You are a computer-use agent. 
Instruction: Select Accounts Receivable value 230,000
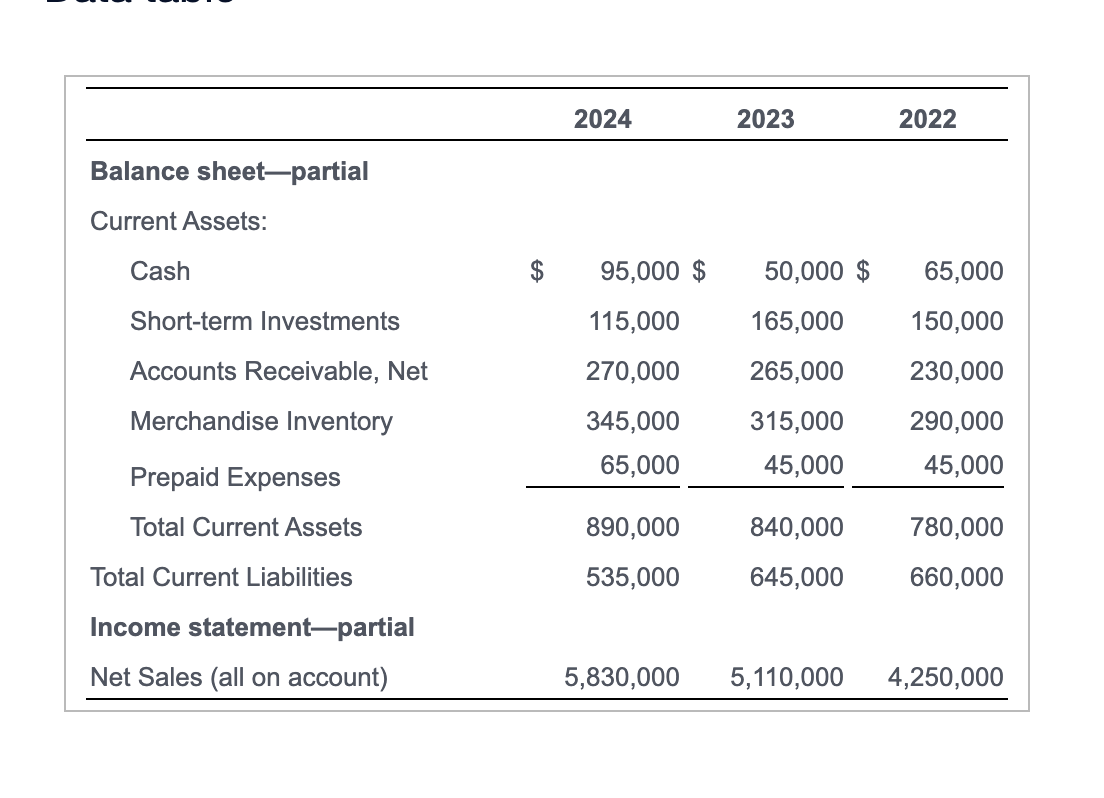coord(956,371)
